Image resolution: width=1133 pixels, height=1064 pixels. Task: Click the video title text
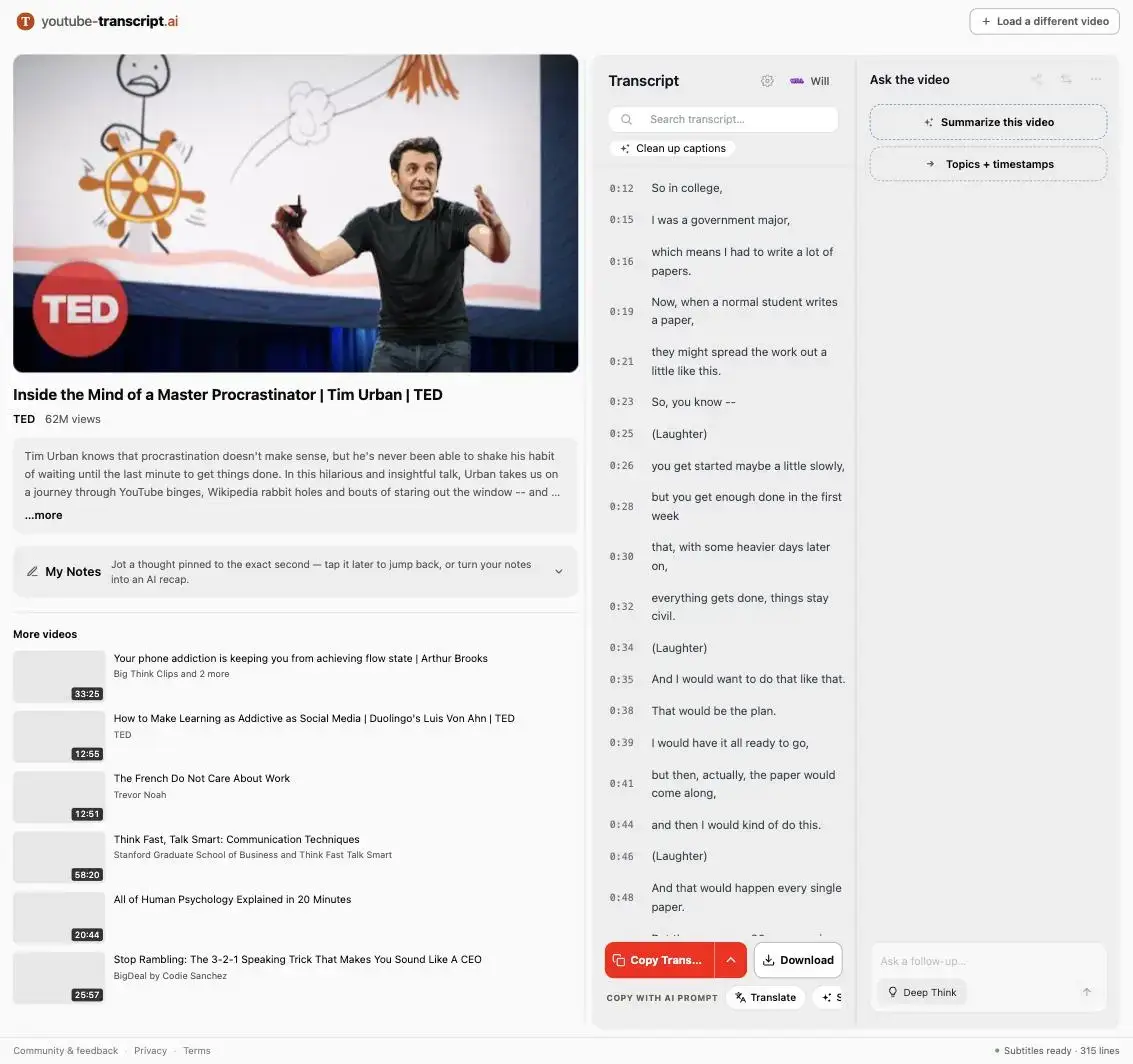228,394
